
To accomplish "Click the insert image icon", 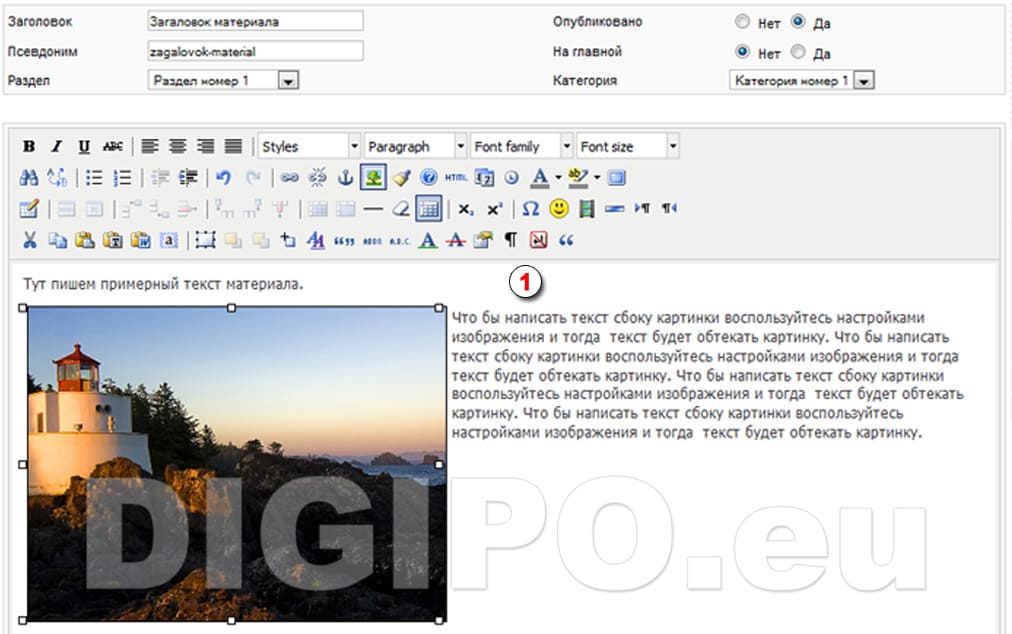I will tap(373, 178).
